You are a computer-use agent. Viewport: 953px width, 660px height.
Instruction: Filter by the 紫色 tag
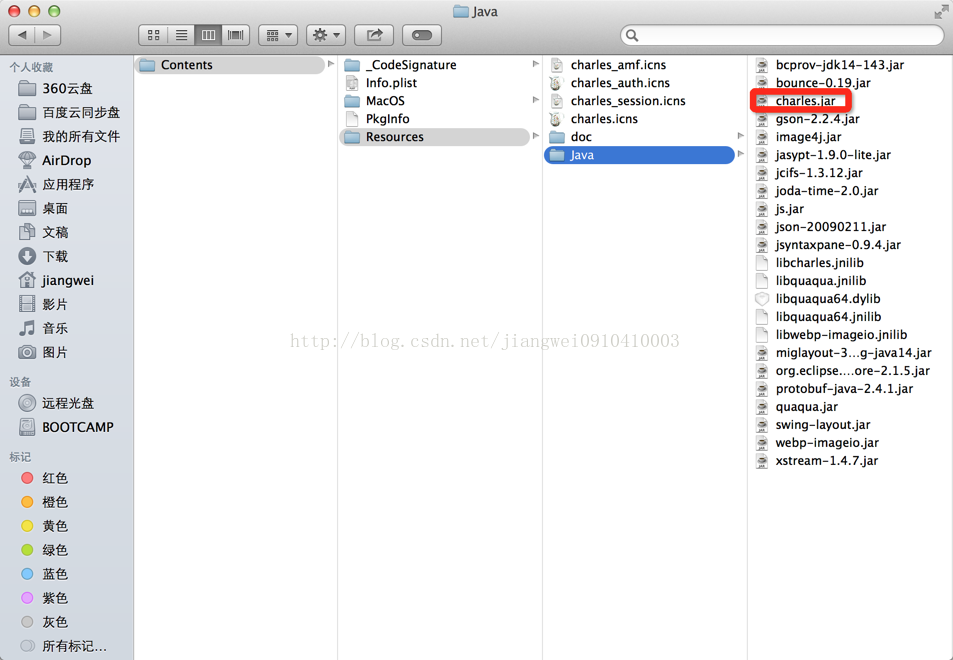pos(44,599)
